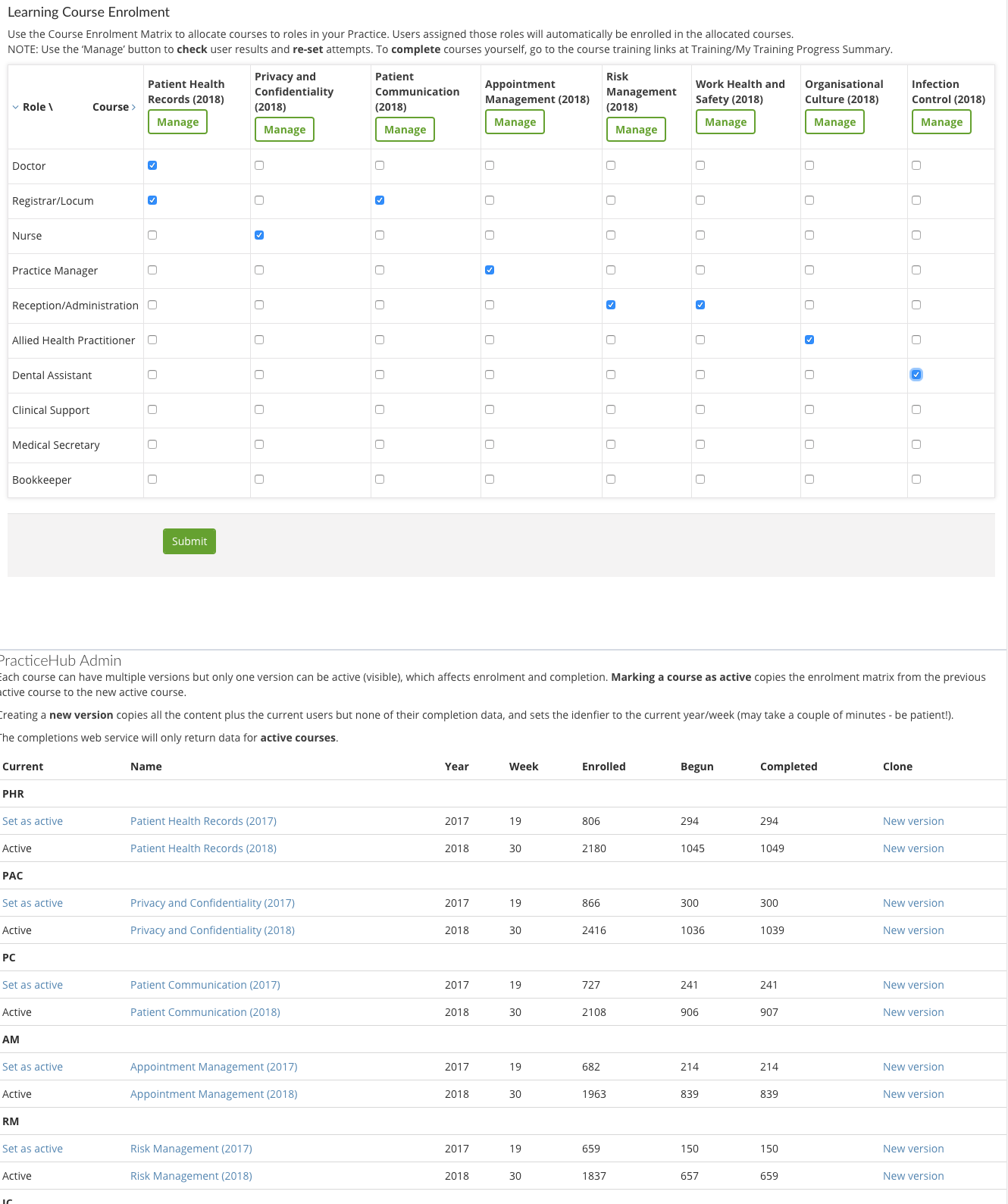Check Nurse for Infection Control
Image resolution: width=1008 pixels, height=1204 pixels.
[916, 235]
